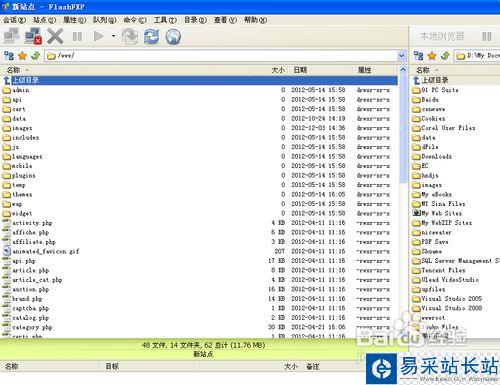
Task: Select the themes folder in remote pane
Action: (22, 194)
